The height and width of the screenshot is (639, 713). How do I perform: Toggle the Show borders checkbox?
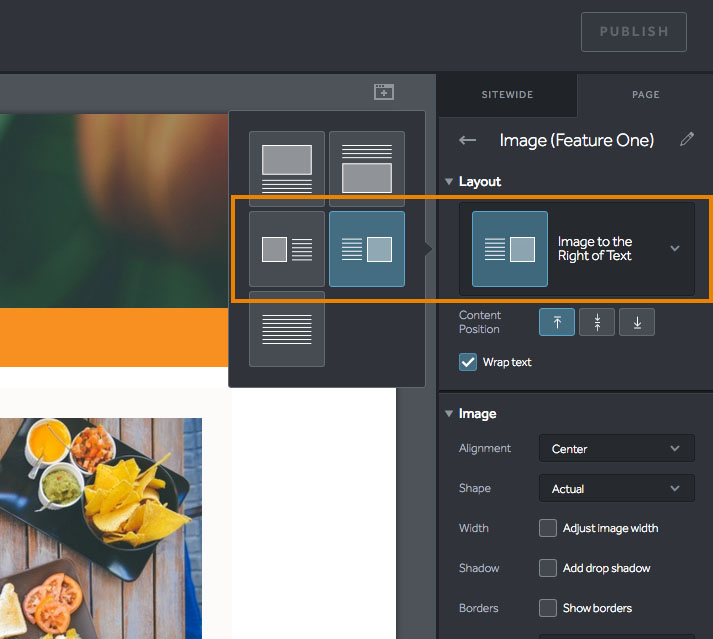[548, 608]
